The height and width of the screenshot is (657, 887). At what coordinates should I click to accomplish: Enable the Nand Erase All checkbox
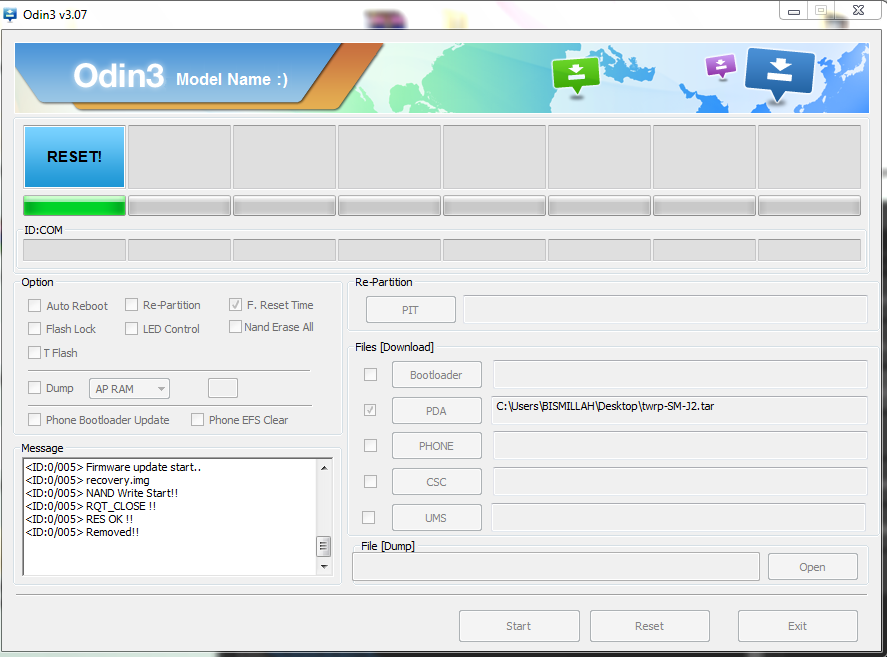[x=235, y=327]
